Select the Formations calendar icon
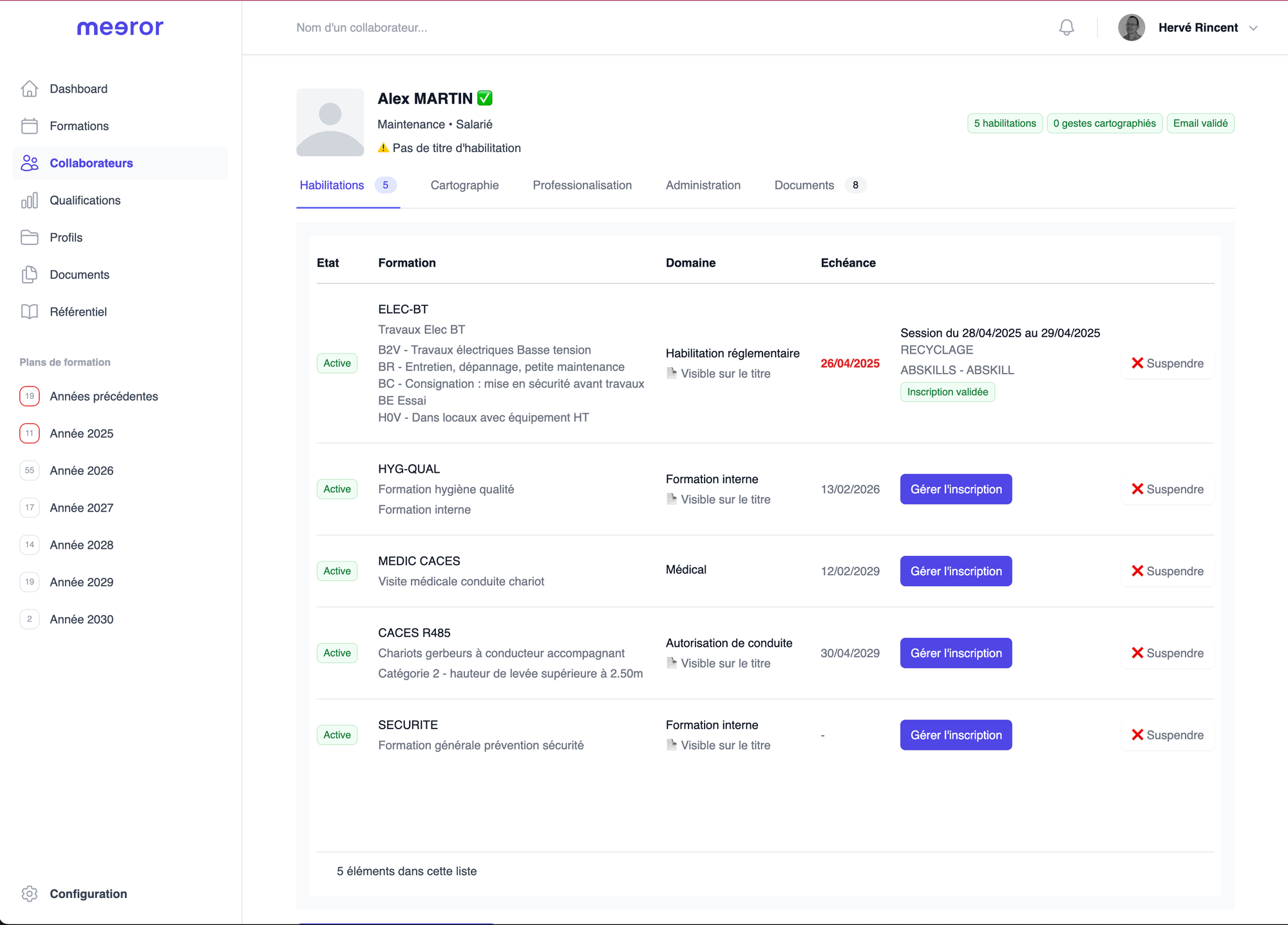This screenshot has height=925, width=1288. click(x=30, y=126)
